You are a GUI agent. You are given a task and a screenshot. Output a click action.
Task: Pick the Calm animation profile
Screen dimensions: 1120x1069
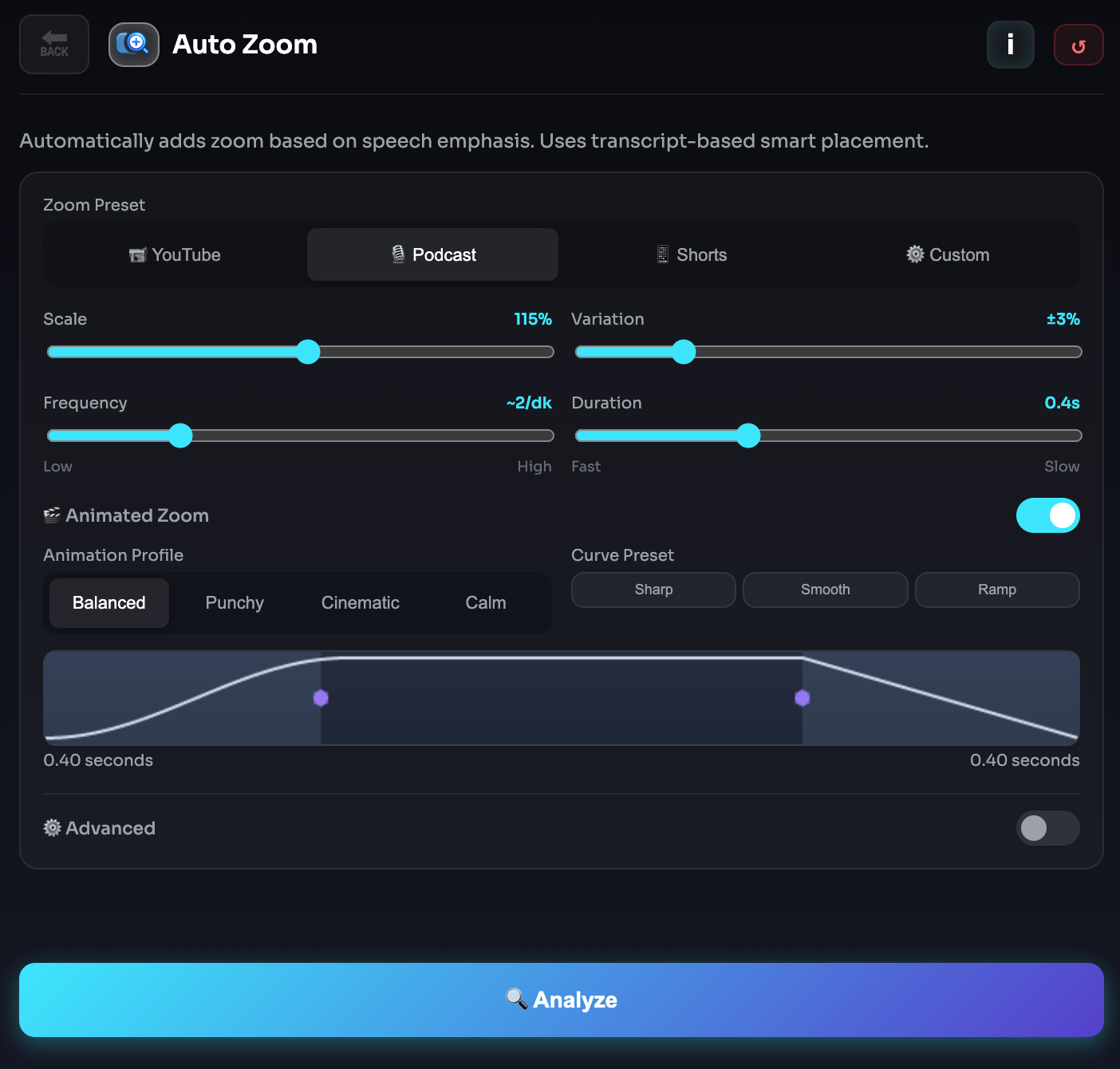pos(486,603)
